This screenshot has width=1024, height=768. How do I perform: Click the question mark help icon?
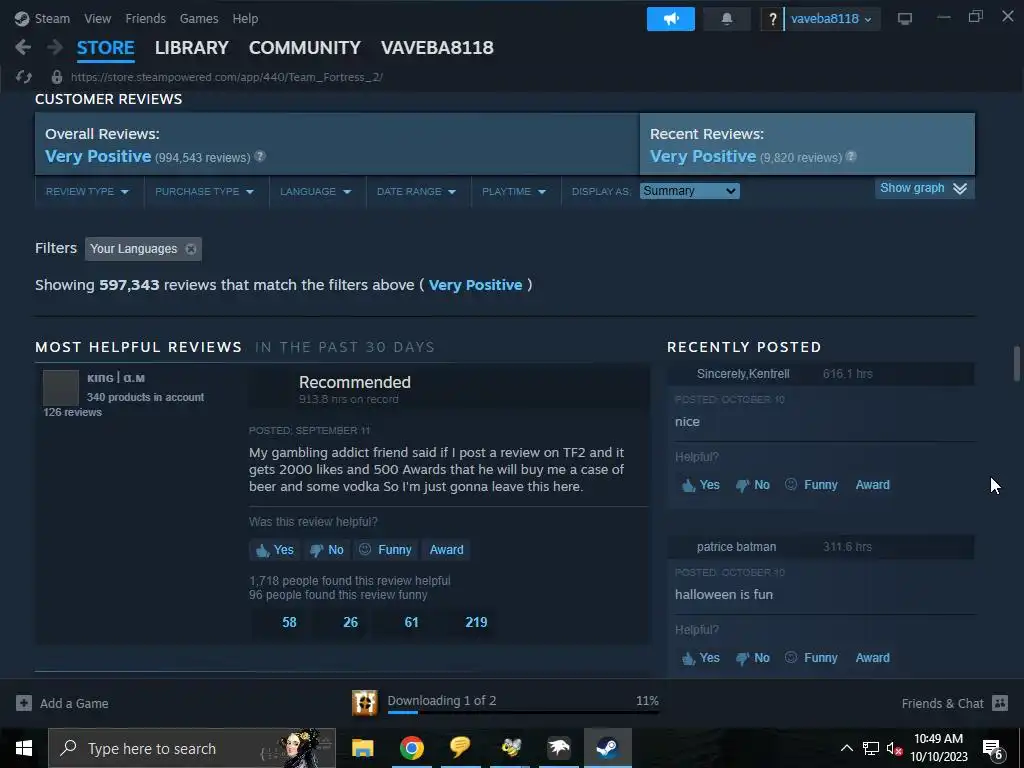click(x=773, y=19)
